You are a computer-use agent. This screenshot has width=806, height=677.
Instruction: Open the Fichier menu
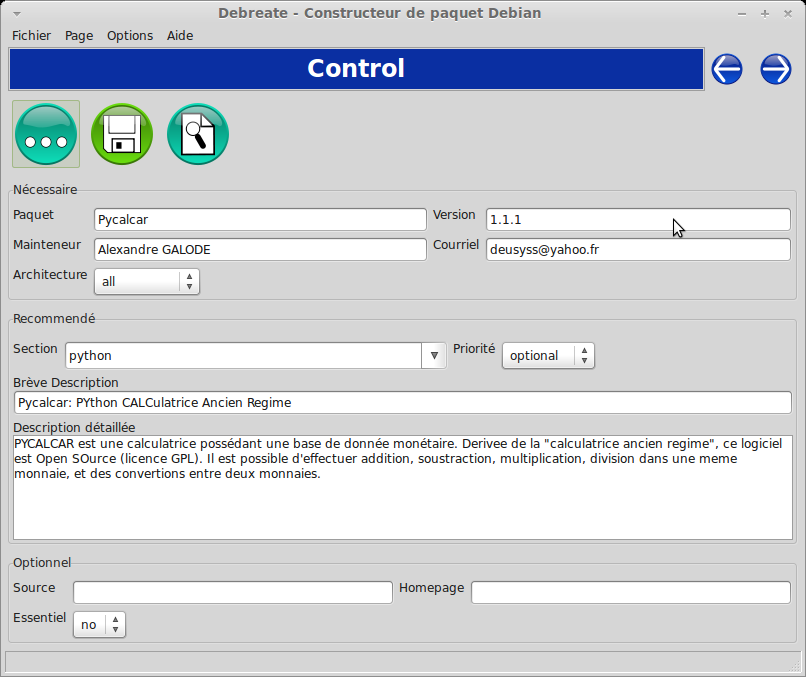tap(31, 35)
